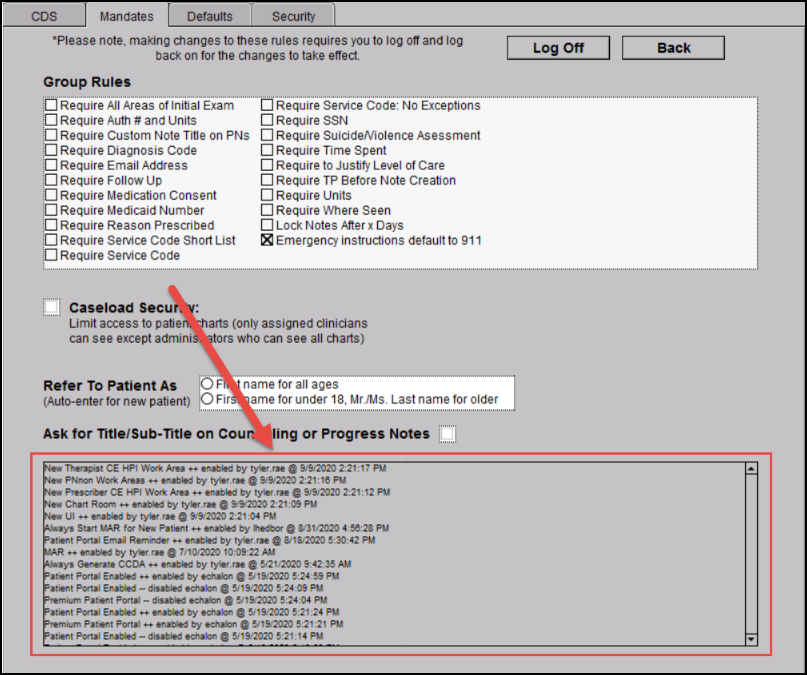Open the Security tab

click(x=293, y=16)
